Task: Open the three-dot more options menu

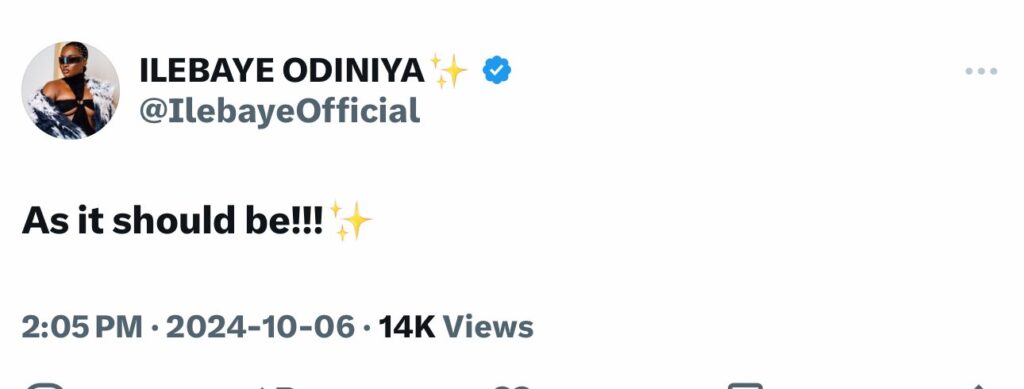Action: (x=981, y=71)
